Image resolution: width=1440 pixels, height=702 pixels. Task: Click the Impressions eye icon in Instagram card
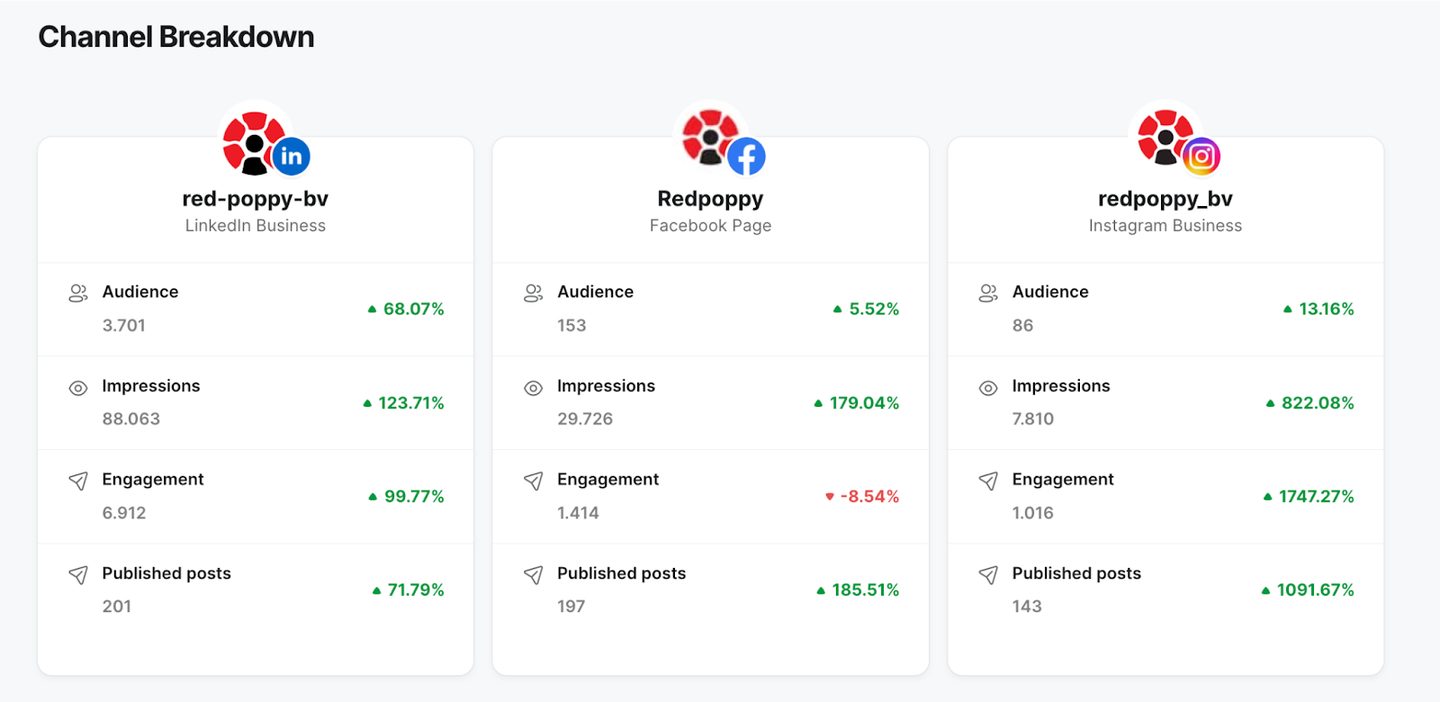(x=988, y=388)
